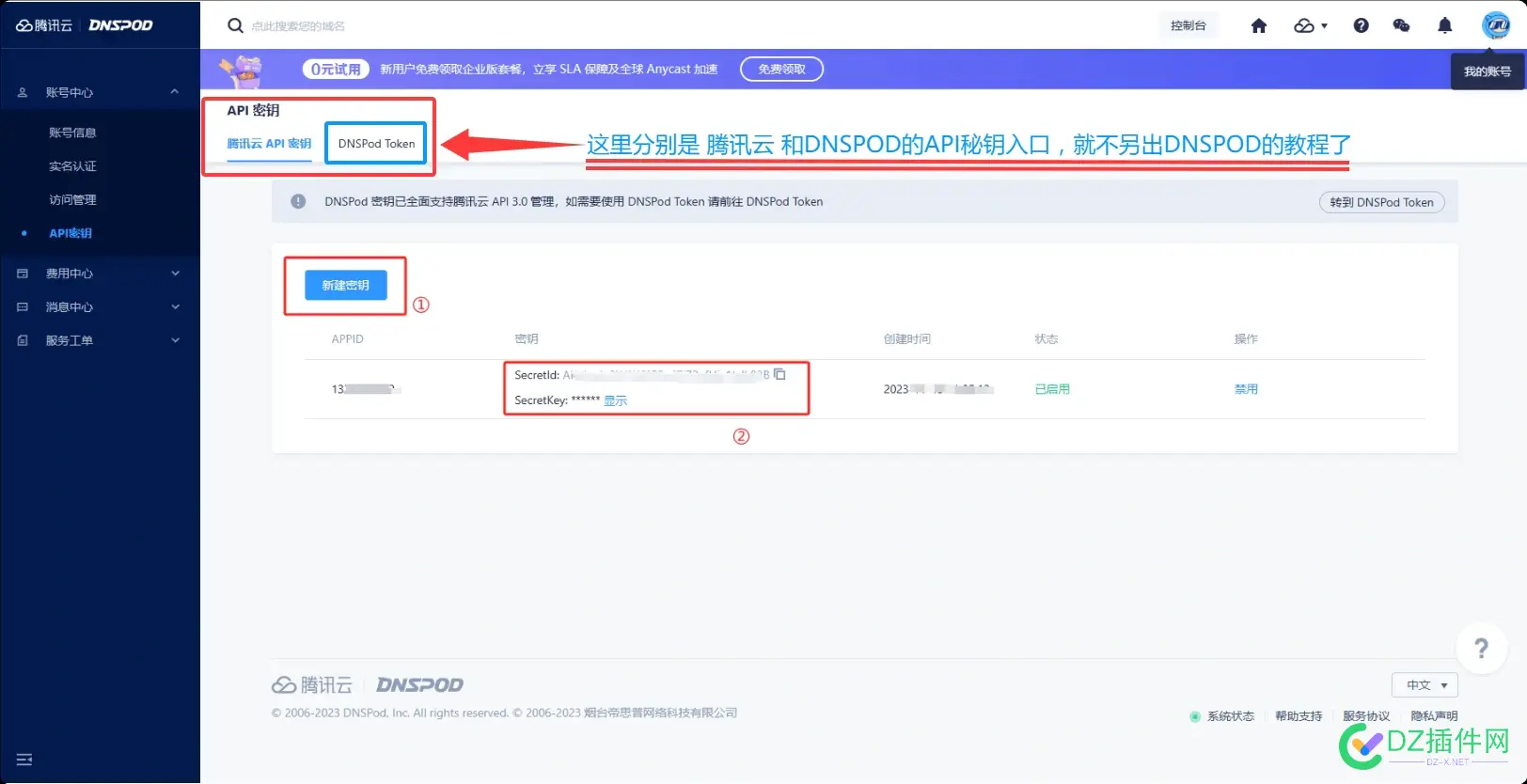The height and width of the screenshot is (784, 1527).
Task: Go to home via house icon
Action: coord(1259,25)
